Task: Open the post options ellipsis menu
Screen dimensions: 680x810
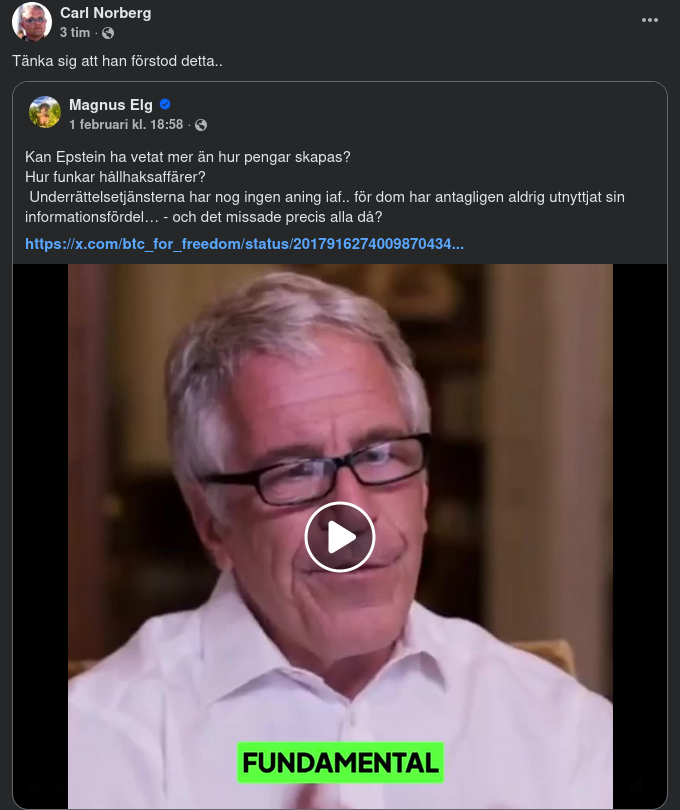Action: [x=651, y=19]
